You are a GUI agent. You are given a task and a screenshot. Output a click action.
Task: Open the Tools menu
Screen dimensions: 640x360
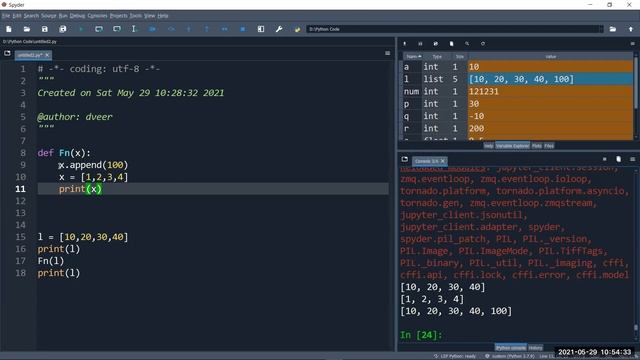click(x=136, y=16)
